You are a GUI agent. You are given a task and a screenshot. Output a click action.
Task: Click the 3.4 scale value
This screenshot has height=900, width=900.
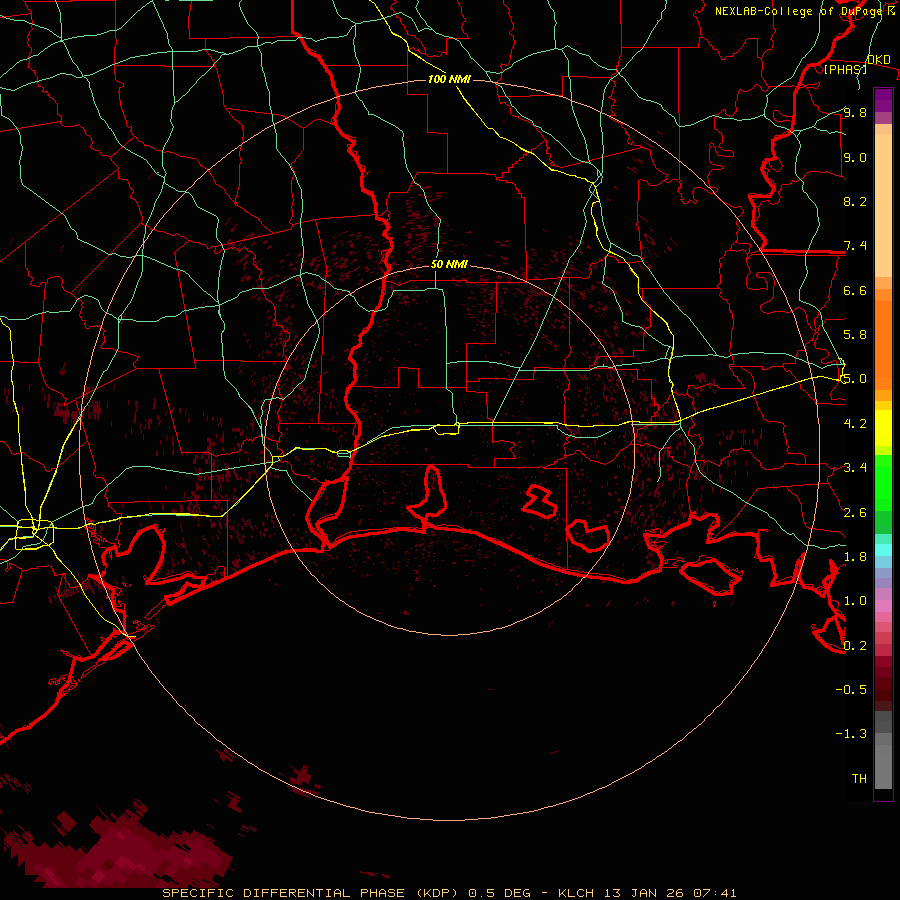pyautogui.click(x=855, y=468)
